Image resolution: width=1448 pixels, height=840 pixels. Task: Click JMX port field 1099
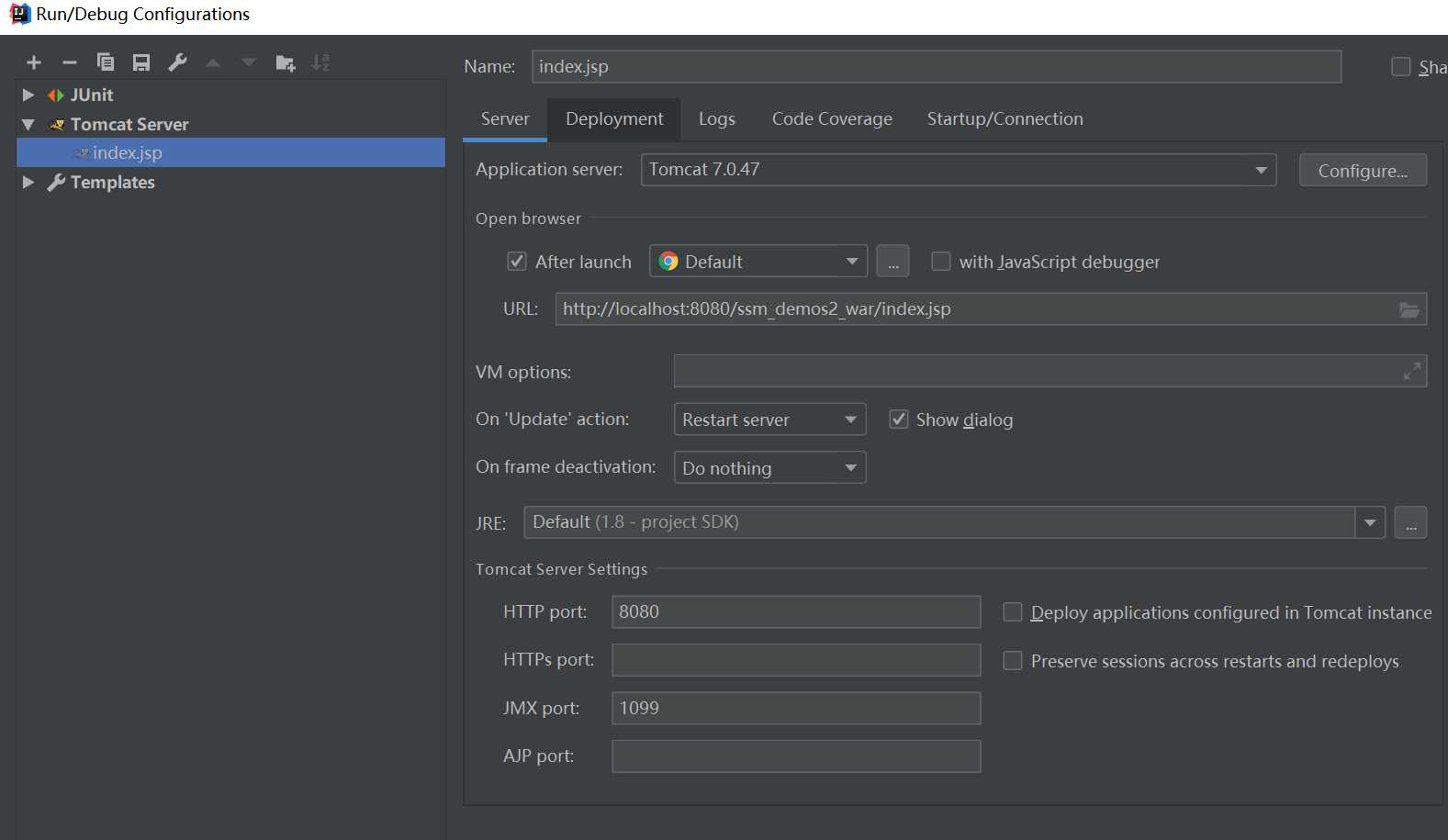[796, 709]
